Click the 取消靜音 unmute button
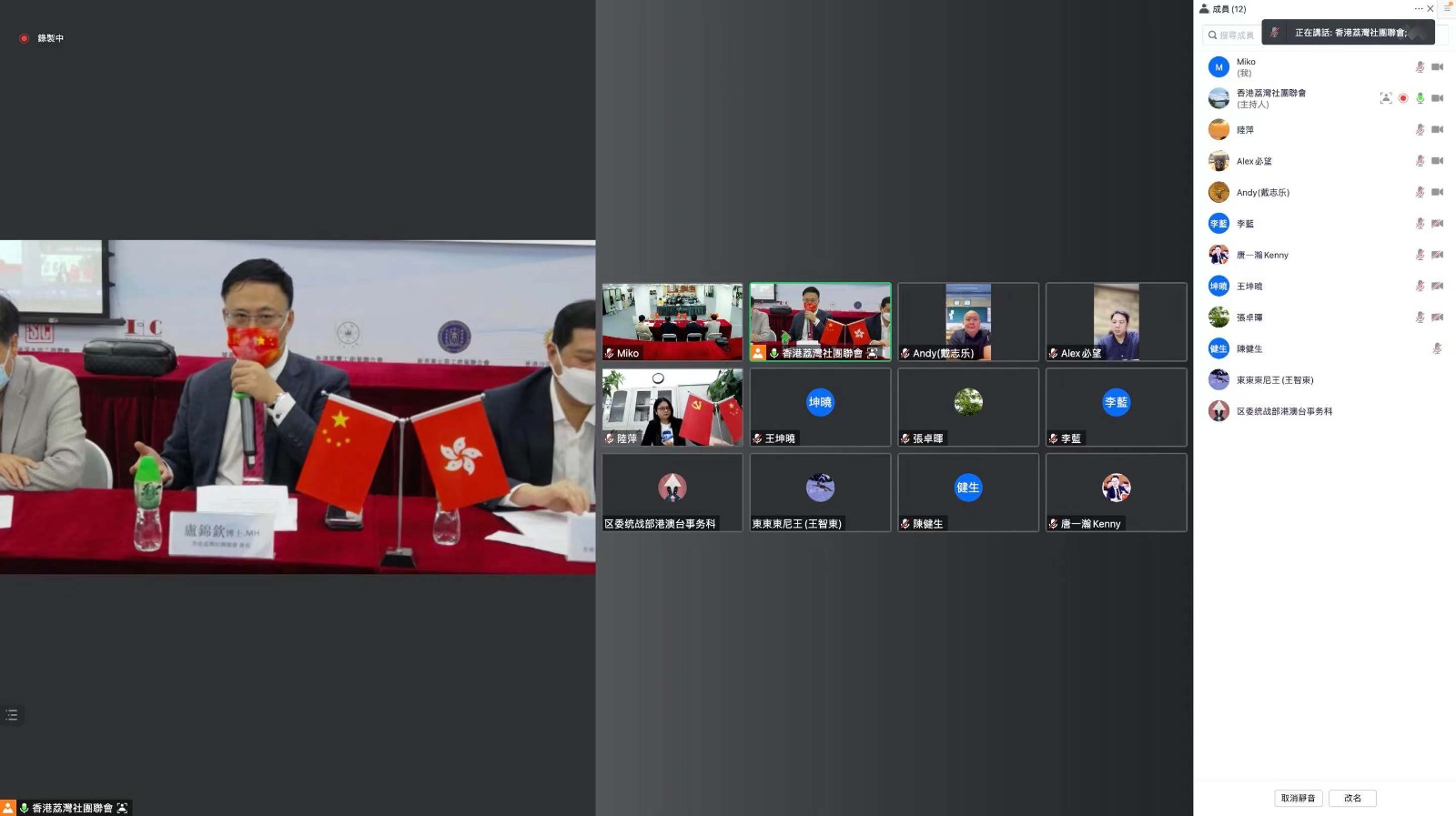The image size is (1456, 816). pos(1298,798)
